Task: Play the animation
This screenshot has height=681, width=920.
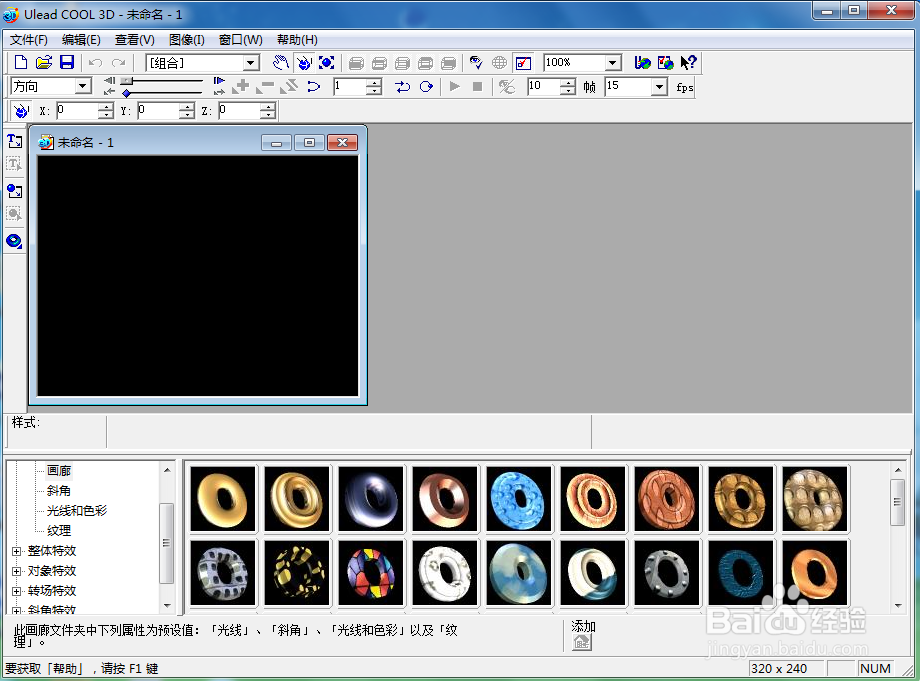Action: 455,87
